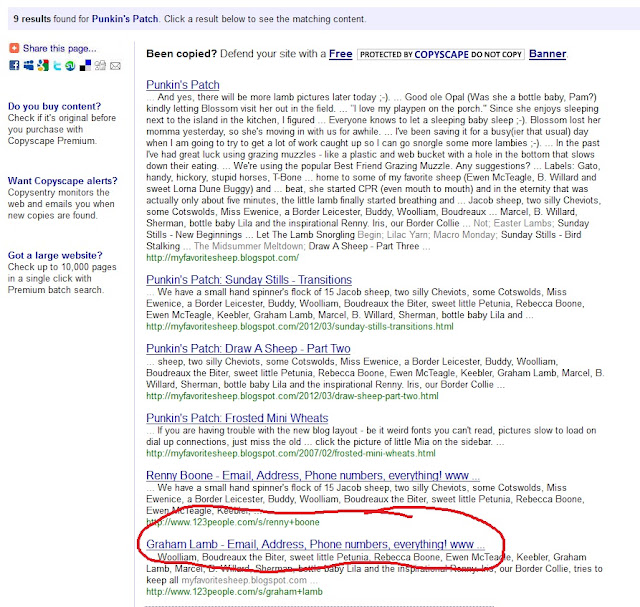Click the grey 'myfavoritesheep.blogspot.com' snippet text
This screenshot has width=640, height=607.
point(244,580)
